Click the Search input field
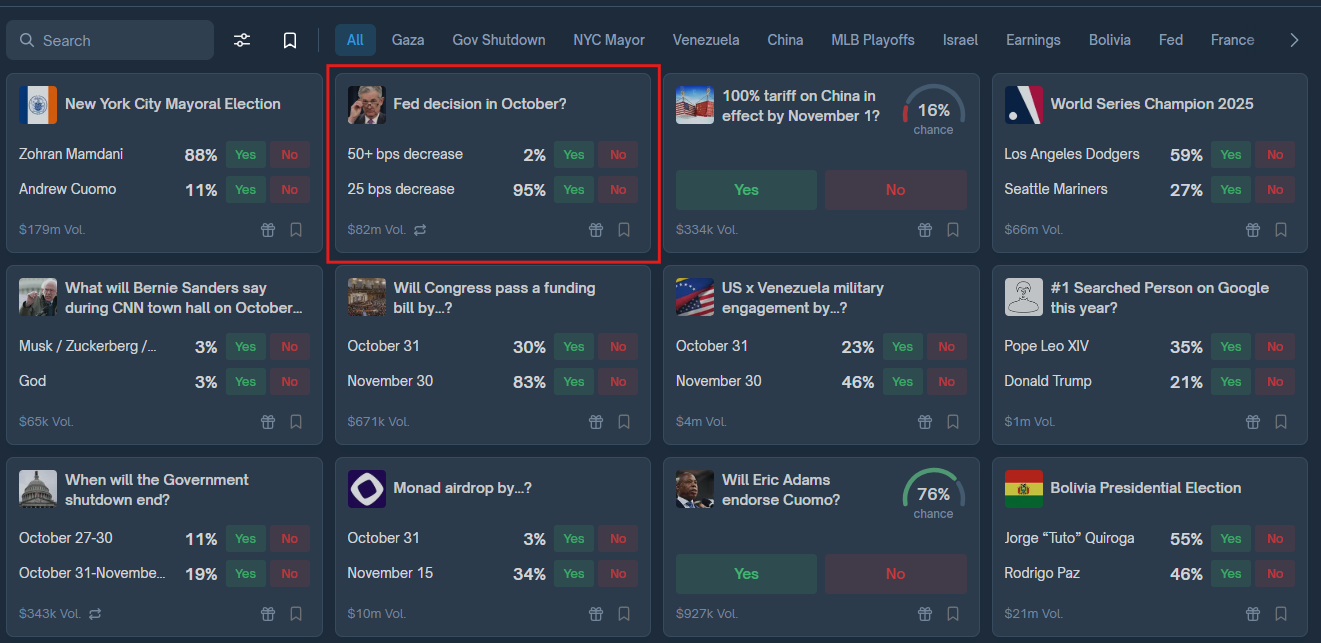Viewport: 1321px width, 643px height. (120, 40)
